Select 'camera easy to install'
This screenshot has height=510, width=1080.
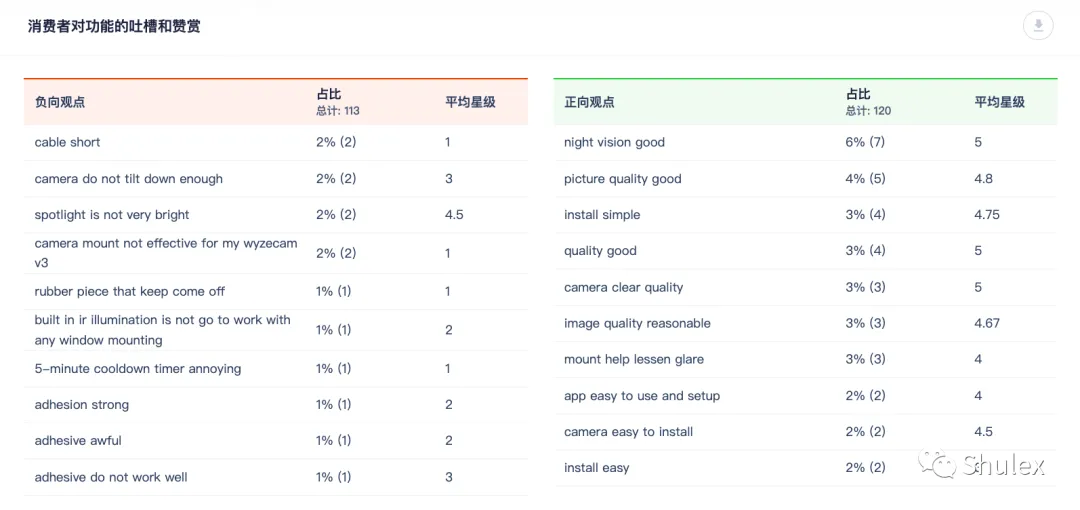coord(628,432)
